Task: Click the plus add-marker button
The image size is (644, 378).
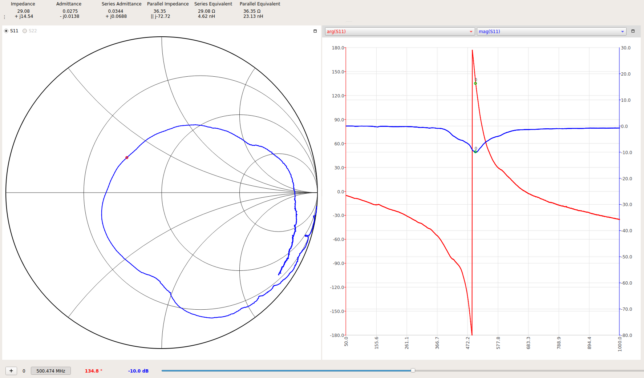Action: [x=11, y=371]
